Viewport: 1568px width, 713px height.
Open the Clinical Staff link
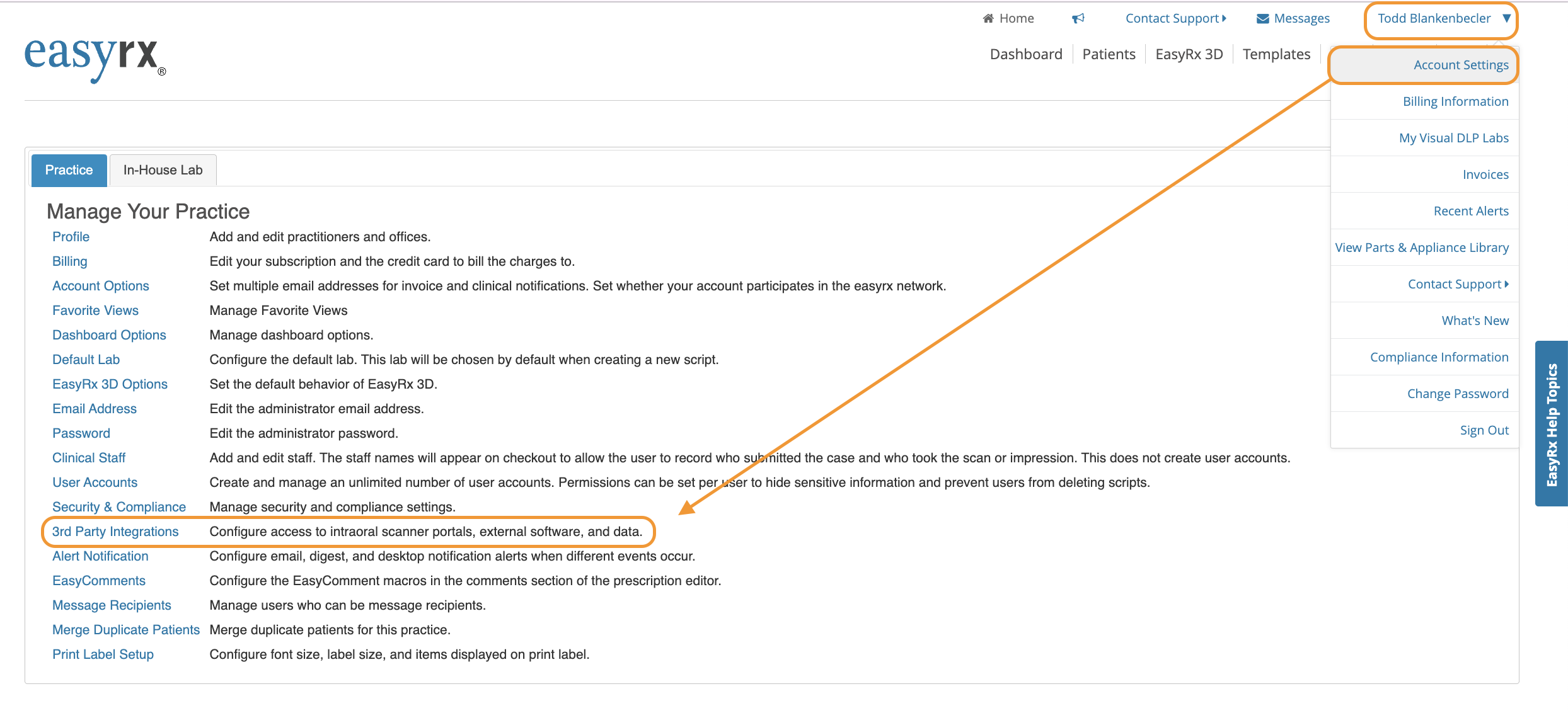pos(88,458)
